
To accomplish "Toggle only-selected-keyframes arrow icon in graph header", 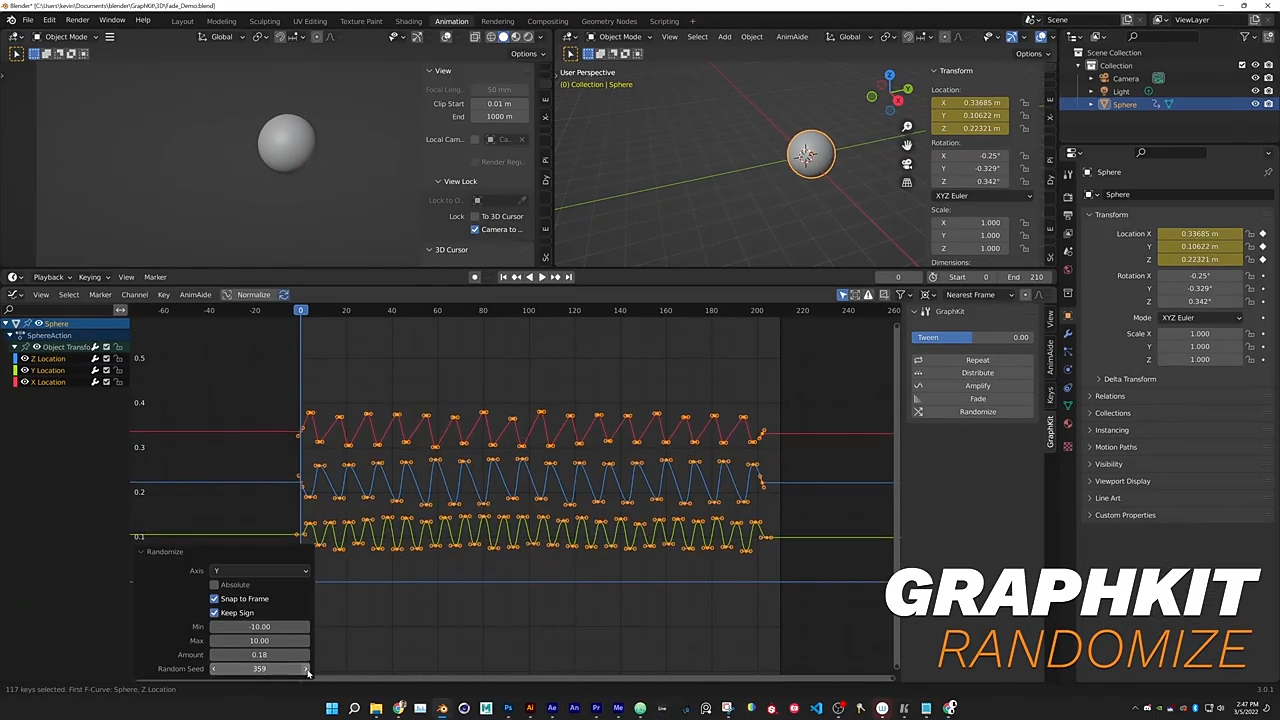I will click(842, 295).
